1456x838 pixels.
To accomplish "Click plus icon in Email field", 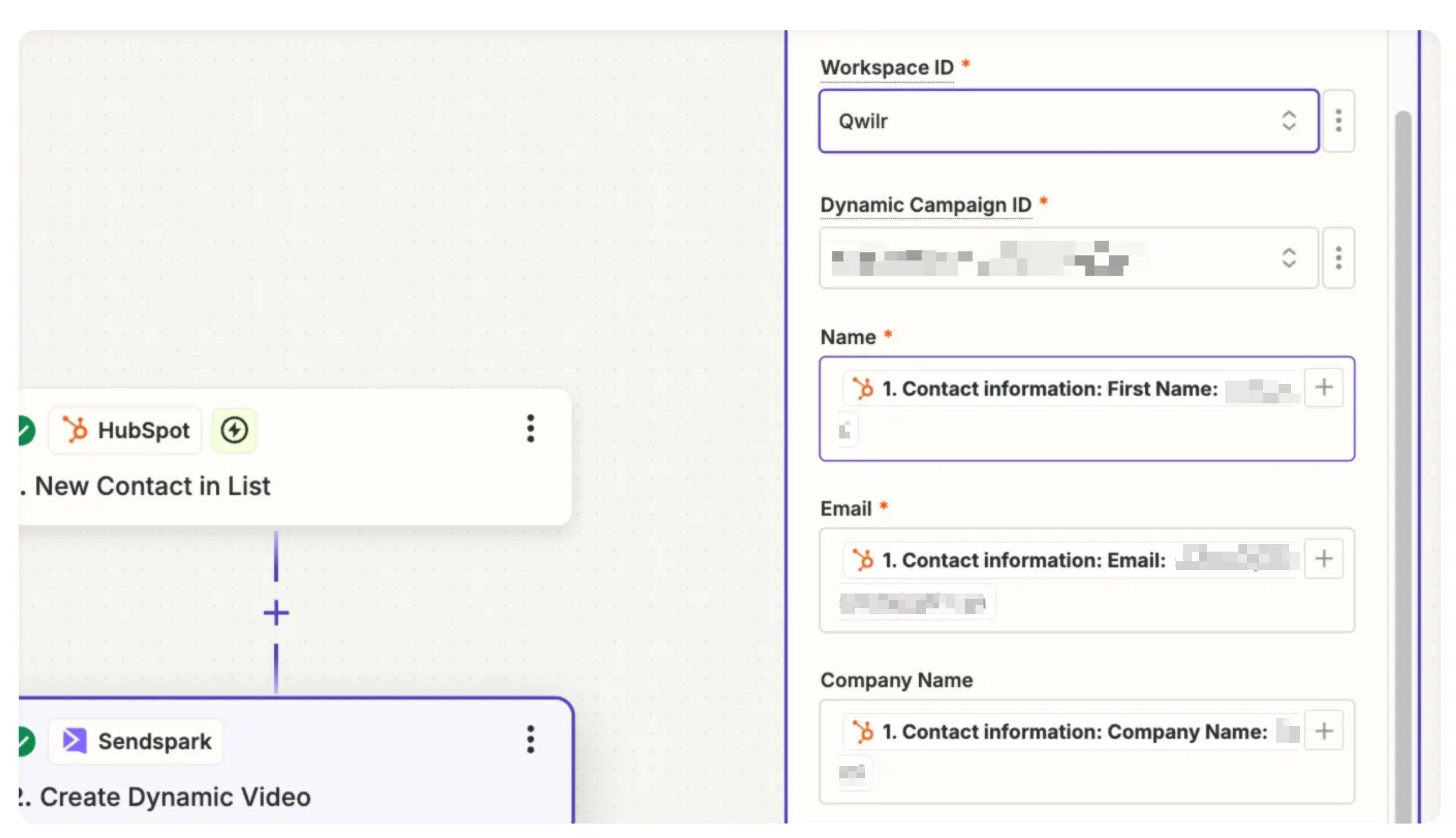I will tap(1323, 559).
